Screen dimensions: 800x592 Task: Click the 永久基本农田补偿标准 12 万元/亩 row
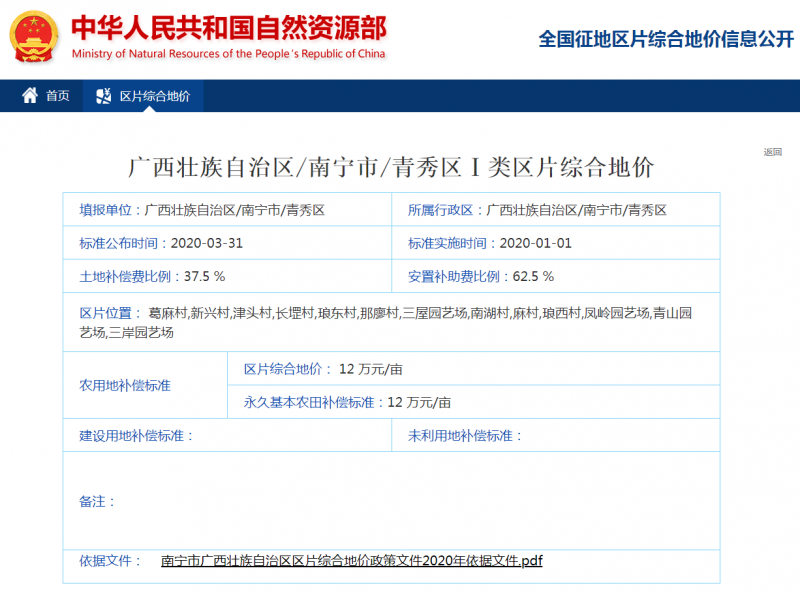(x=472, y=402)
